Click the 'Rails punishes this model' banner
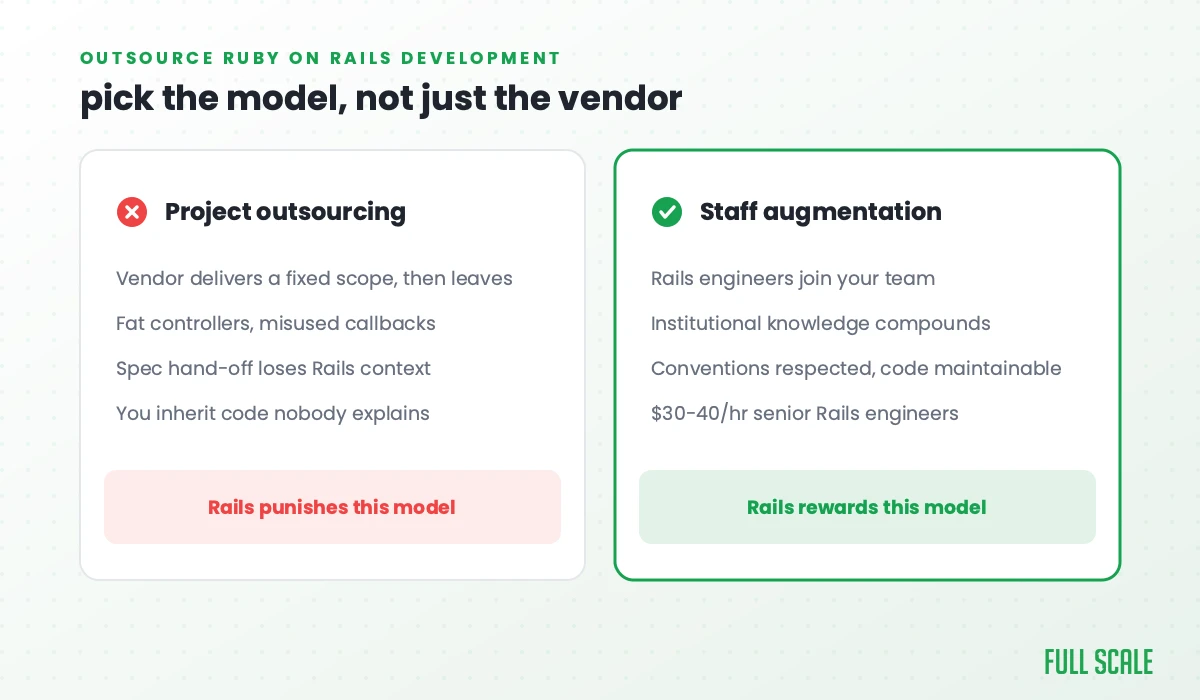The height and width of the screenshot is (700, 1200). [x=332, y=507]
